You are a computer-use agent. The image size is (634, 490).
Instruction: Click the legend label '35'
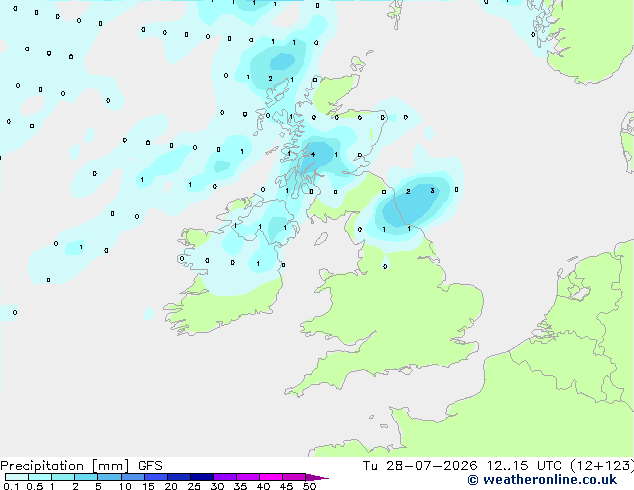[x=240, y=486]
